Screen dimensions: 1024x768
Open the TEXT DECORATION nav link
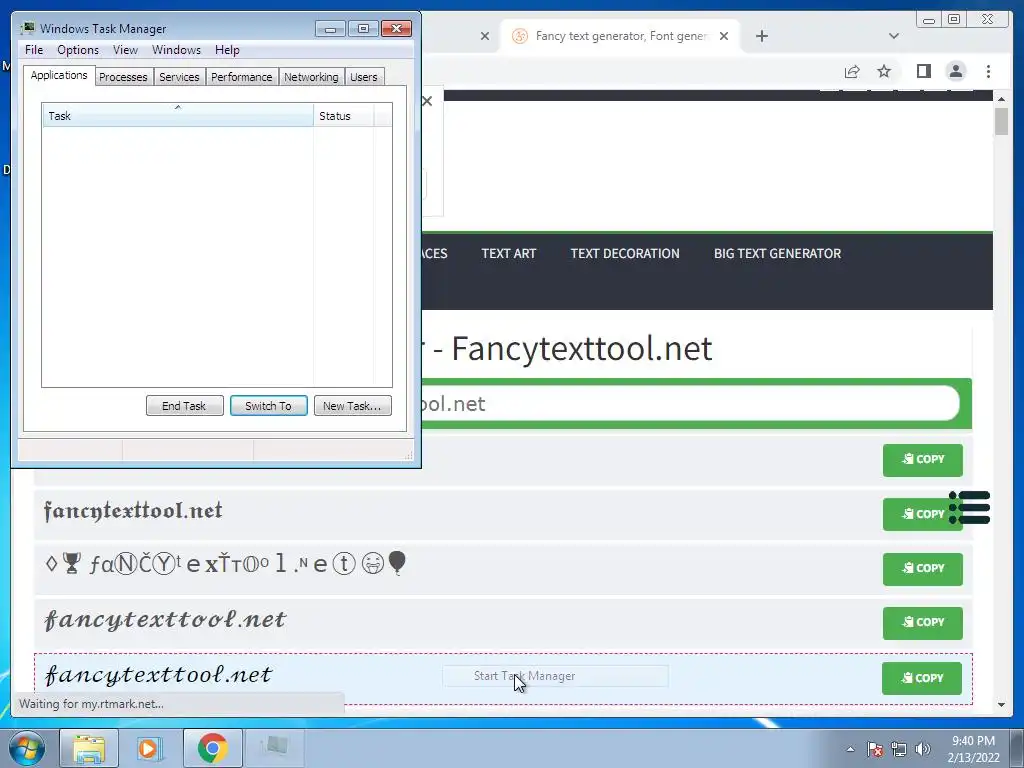click(x=625, y=253)
